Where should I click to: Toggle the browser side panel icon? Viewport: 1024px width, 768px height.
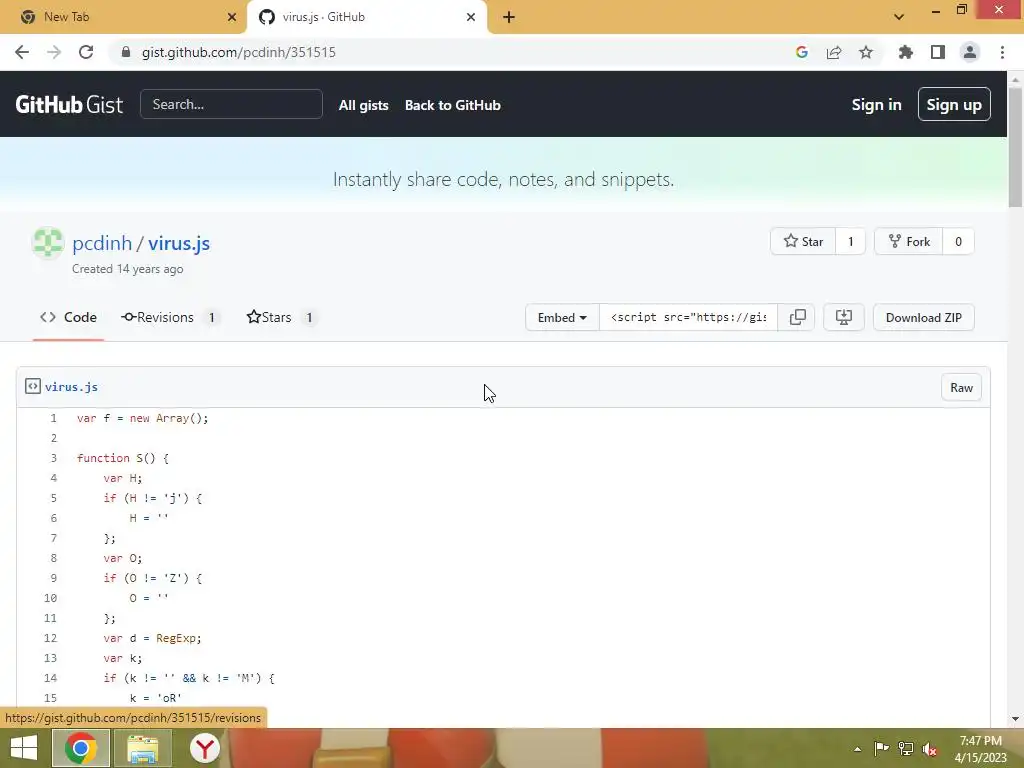(938, 52)
